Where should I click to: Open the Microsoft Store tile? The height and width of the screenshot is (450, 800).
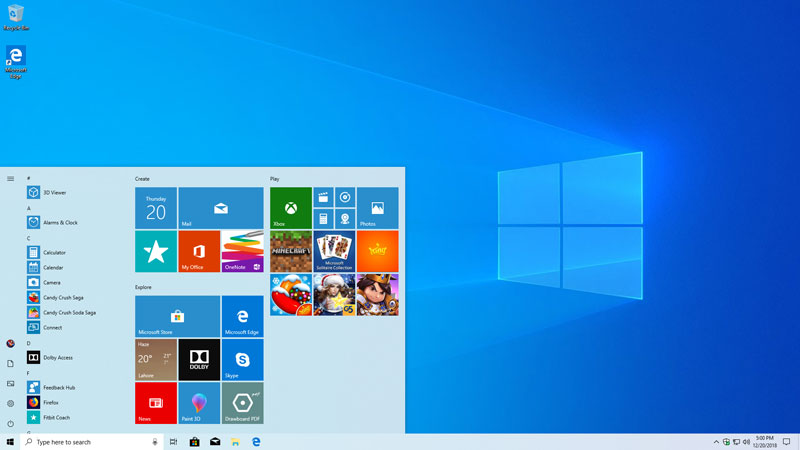tap(177, 315)
